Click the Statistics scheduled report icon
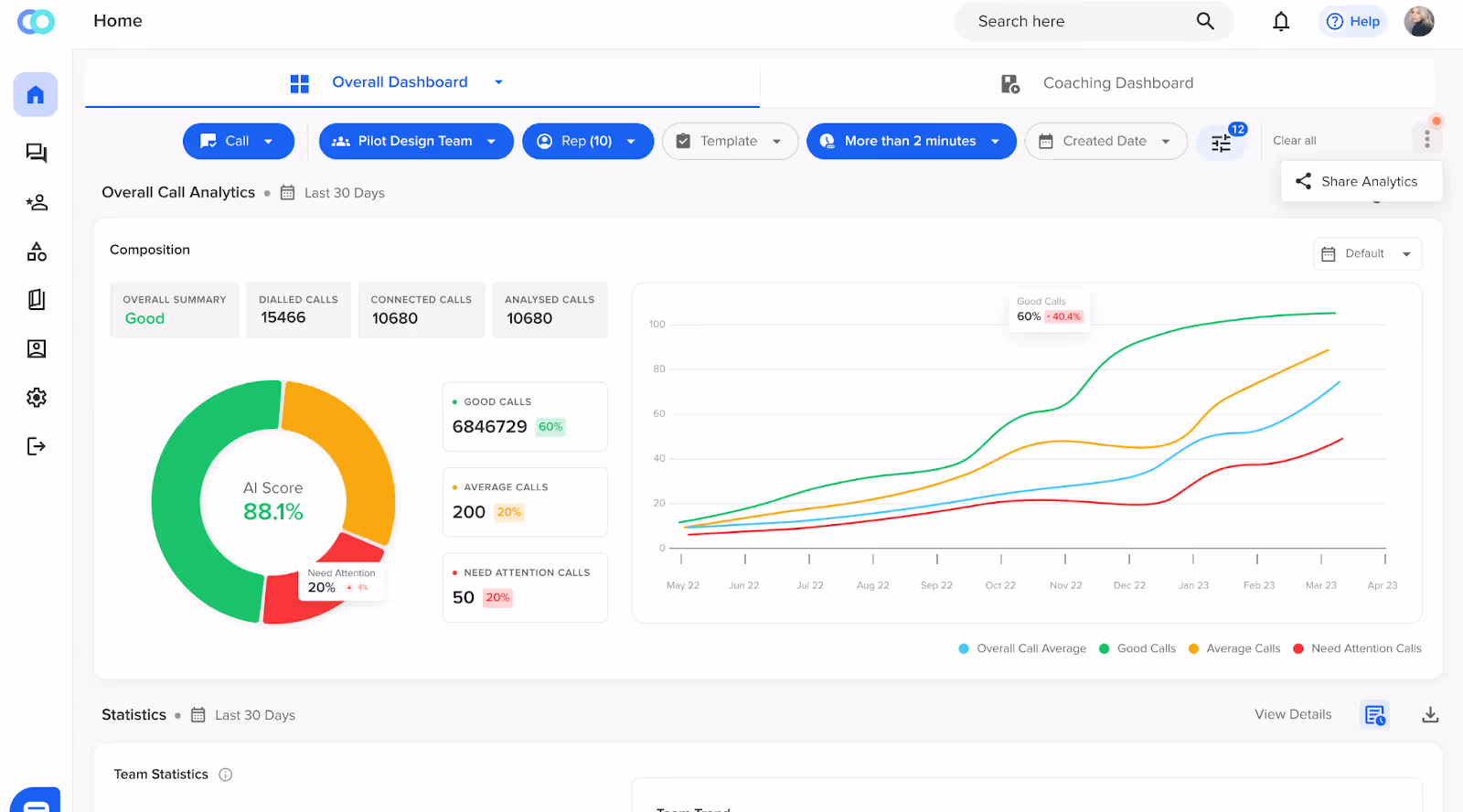 [x=1375, y=715]
